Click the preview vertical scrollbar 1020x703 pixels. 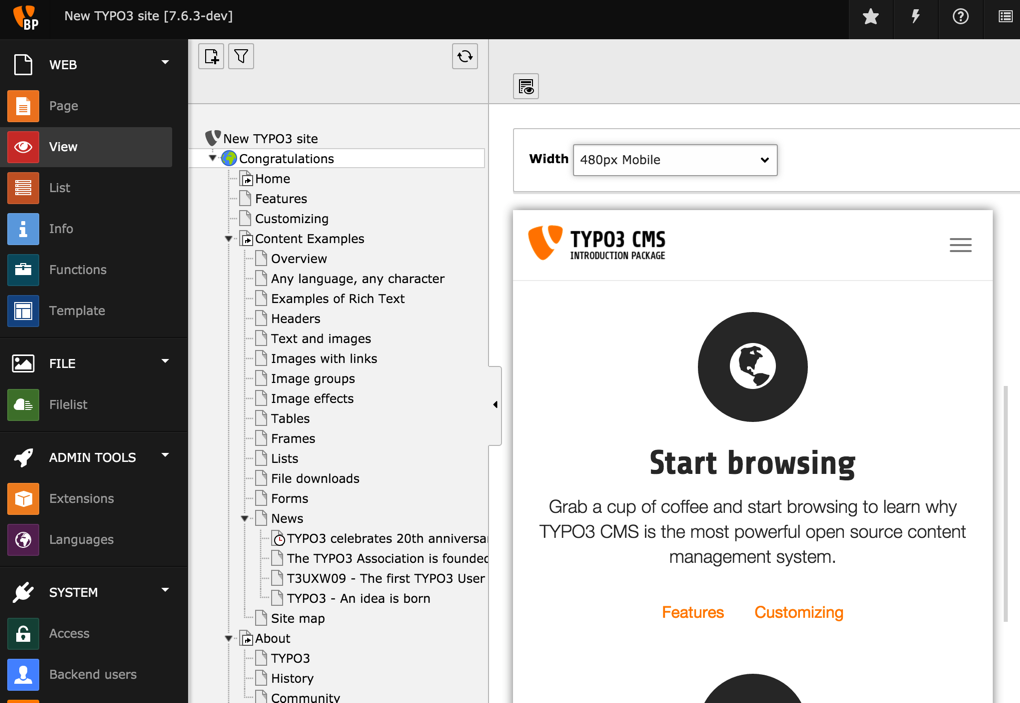point(1006,504)
